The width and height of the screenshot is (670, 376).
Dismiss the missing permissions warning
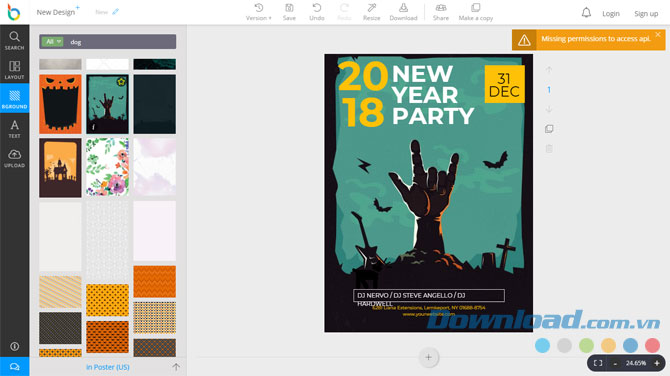(658, 35)
